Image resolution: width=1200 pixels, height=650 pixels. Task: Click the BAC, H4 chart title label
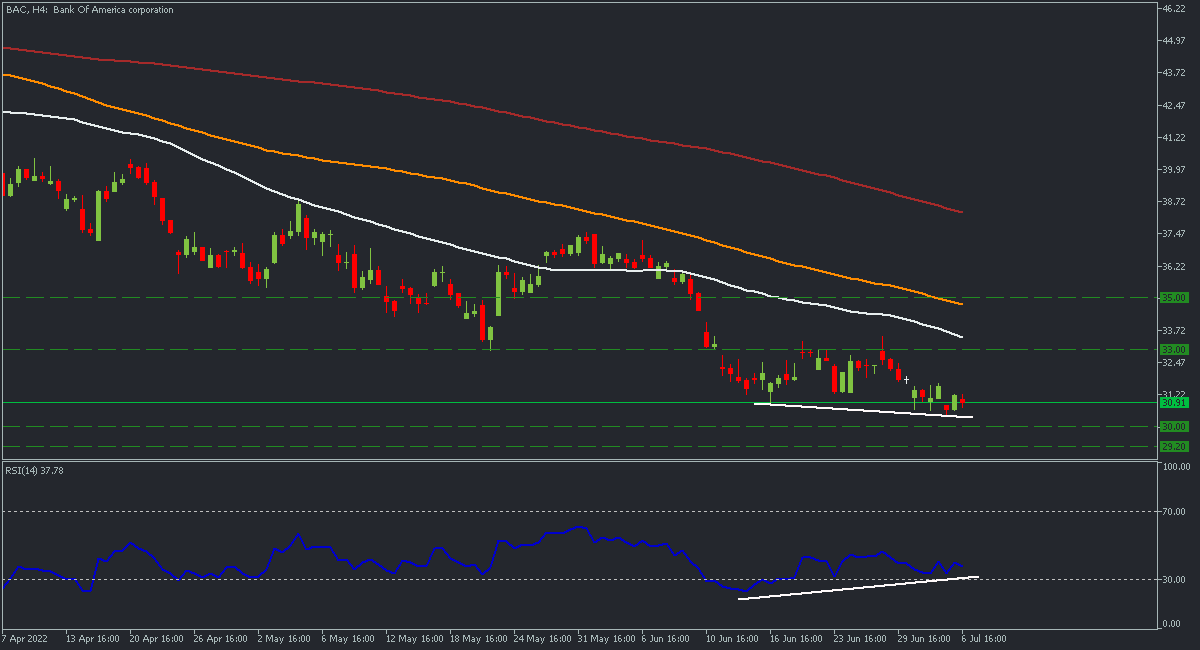point(88,10)
